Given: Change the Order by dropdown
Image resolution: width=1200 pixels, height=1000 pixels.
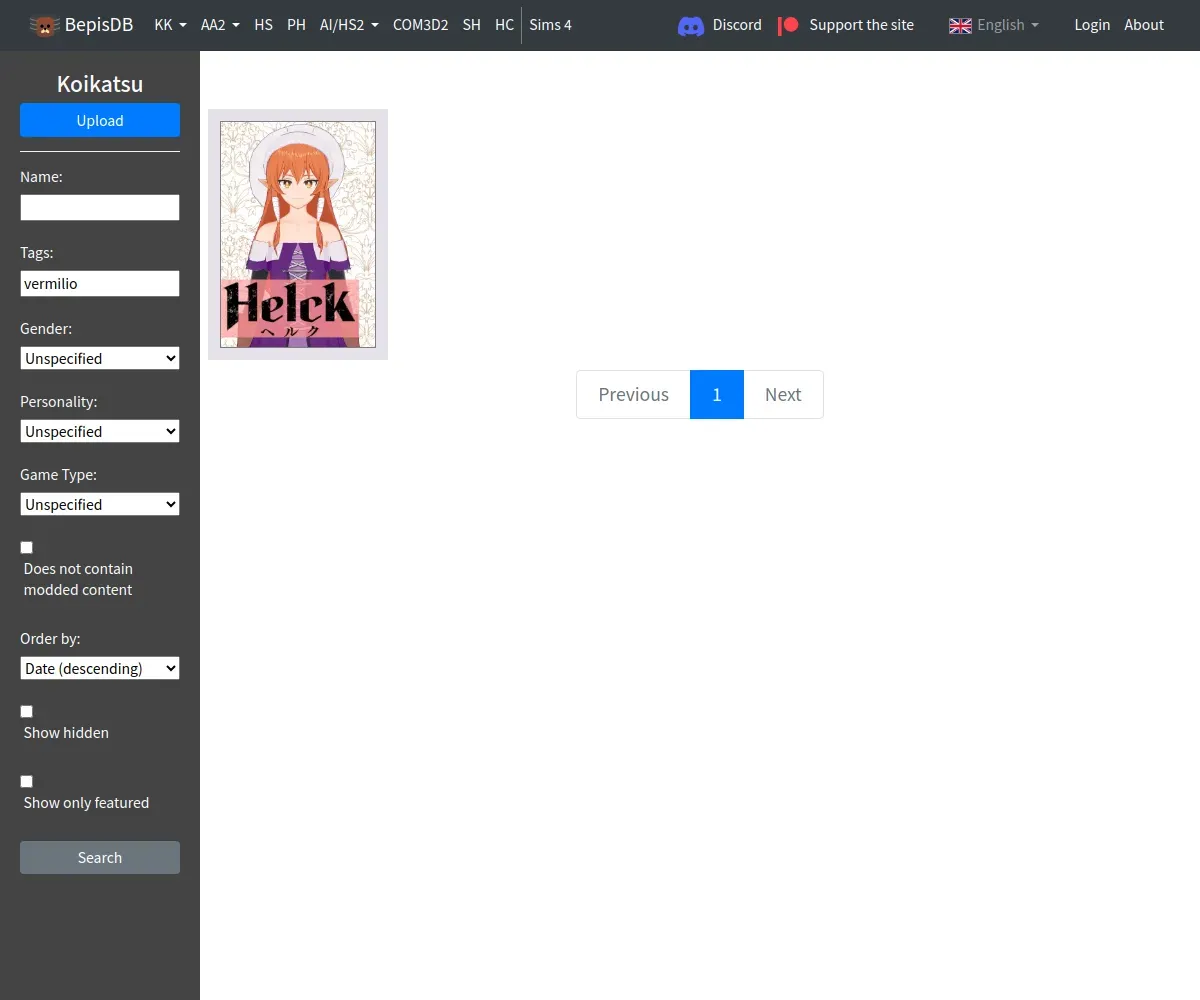Looking at the screenshot, I should (100, 668).
